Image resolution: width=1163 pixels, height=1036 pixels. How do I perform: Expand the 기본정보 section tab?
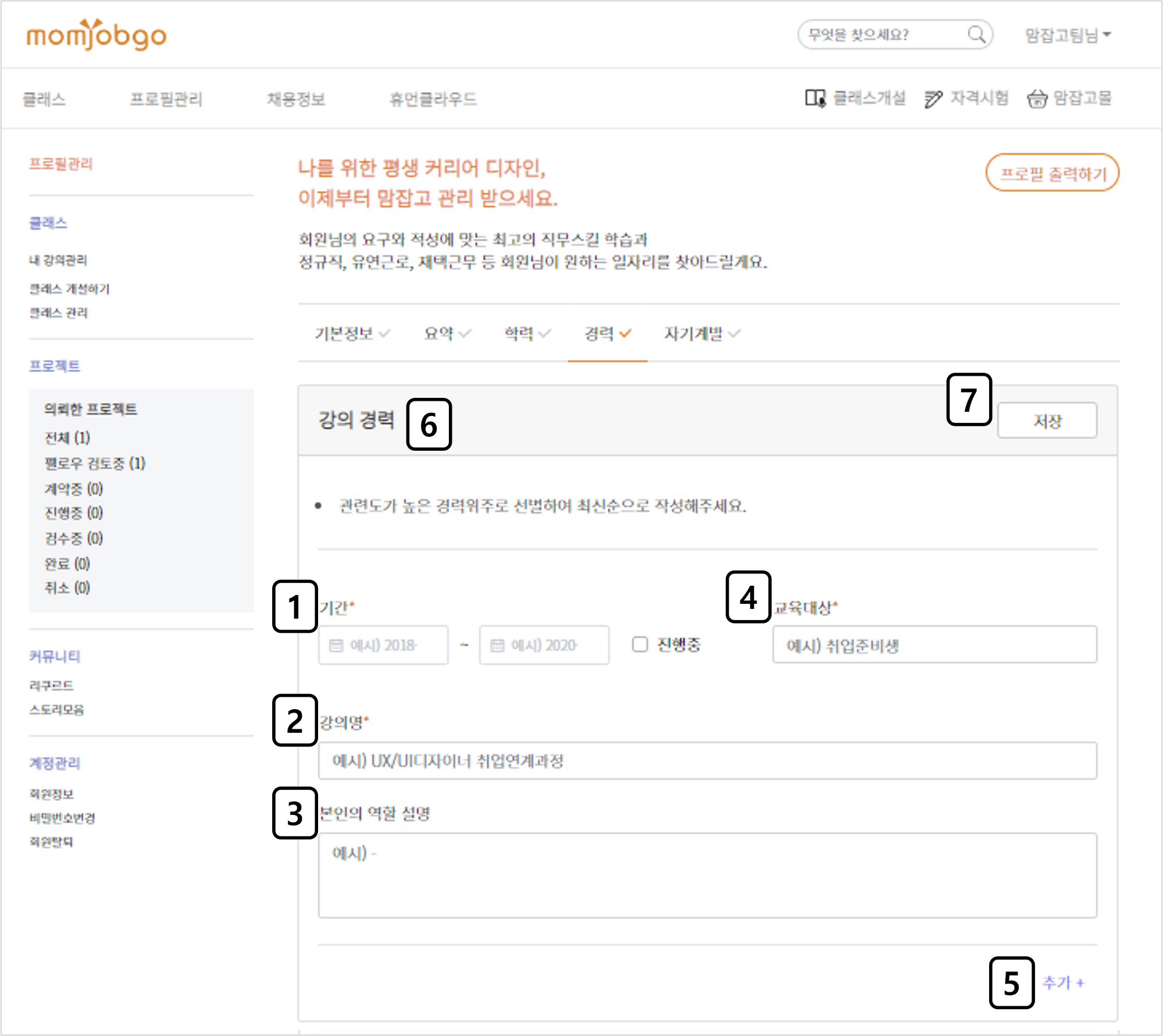(x=352, y=334)
